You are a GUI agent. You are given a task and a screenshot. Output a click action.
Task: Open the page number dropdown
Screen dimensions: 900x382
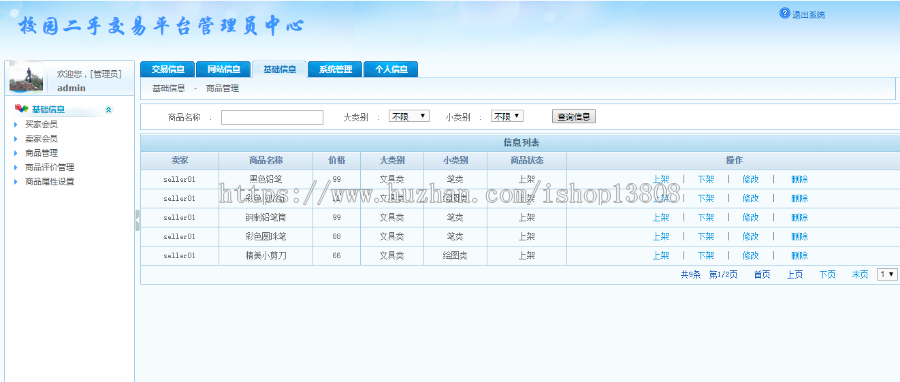click(x=887, y=275)
